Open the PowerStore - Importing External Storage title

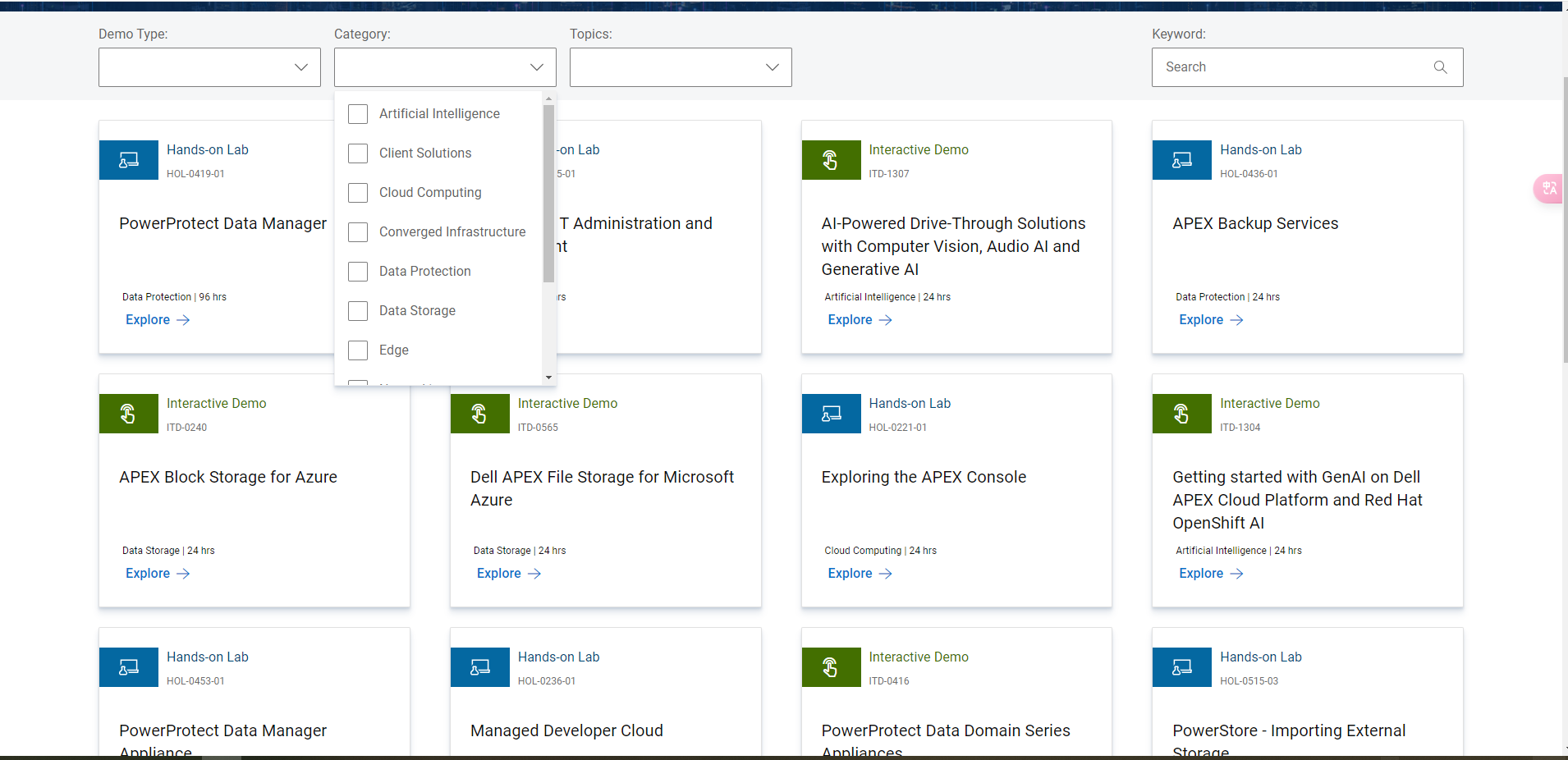click(1289, 740)
